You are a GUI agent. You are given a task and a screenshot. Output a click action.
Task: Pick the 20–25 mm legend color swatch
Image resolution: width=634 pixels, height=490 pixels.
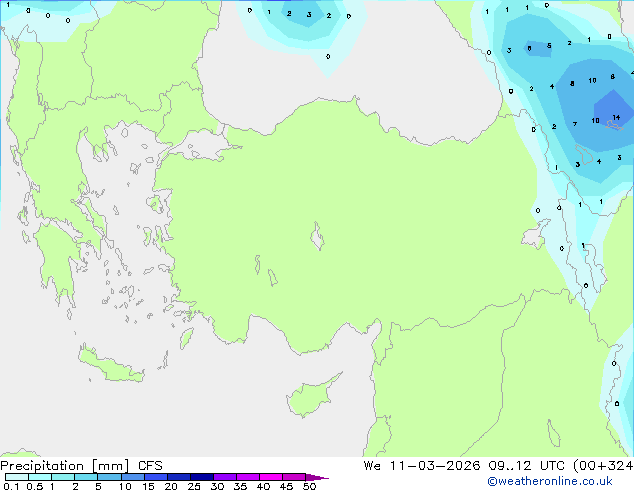coord(179,477)
